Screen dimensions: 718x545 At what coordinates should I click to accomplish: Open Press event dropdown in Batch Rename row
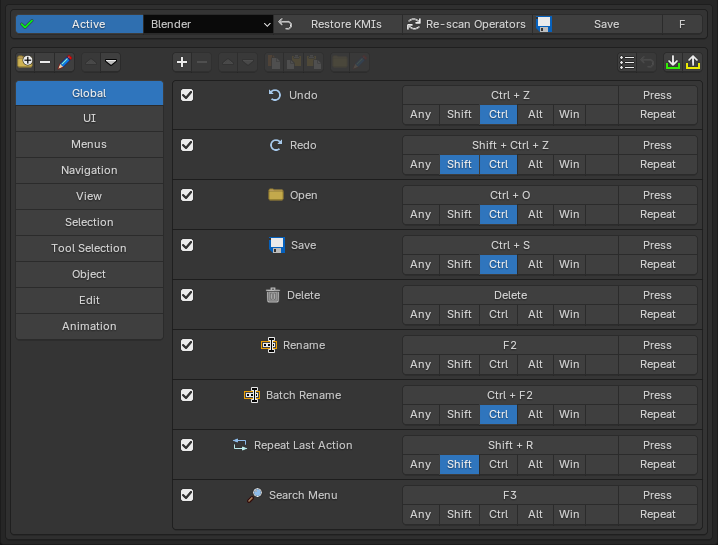pyautogui.click(x=658, y=395)
